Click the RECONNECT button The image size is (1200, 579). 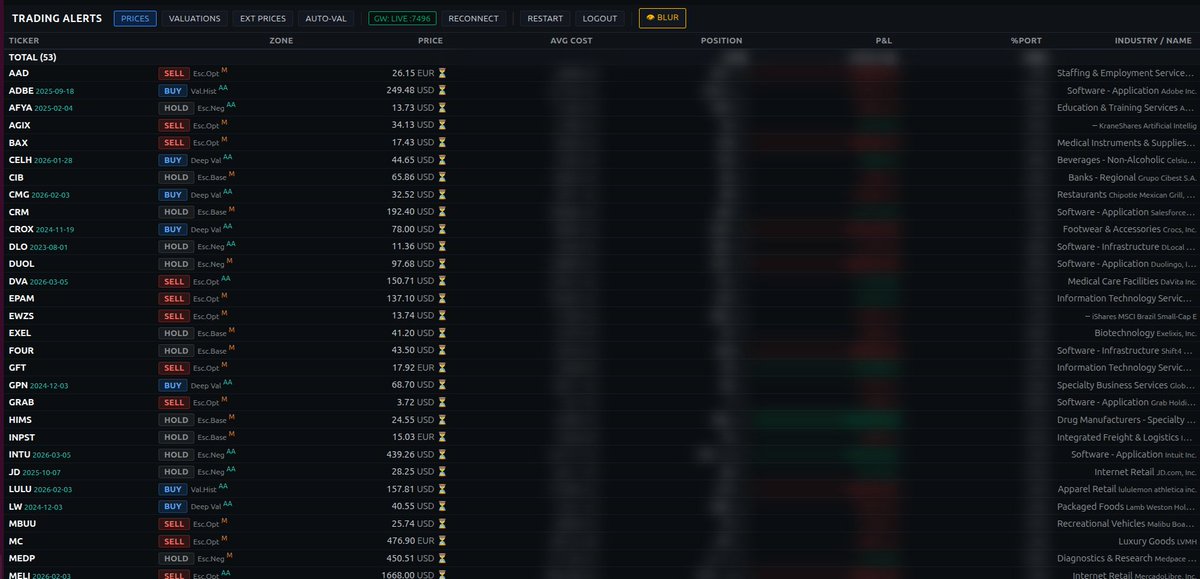(x=473, y=19)
